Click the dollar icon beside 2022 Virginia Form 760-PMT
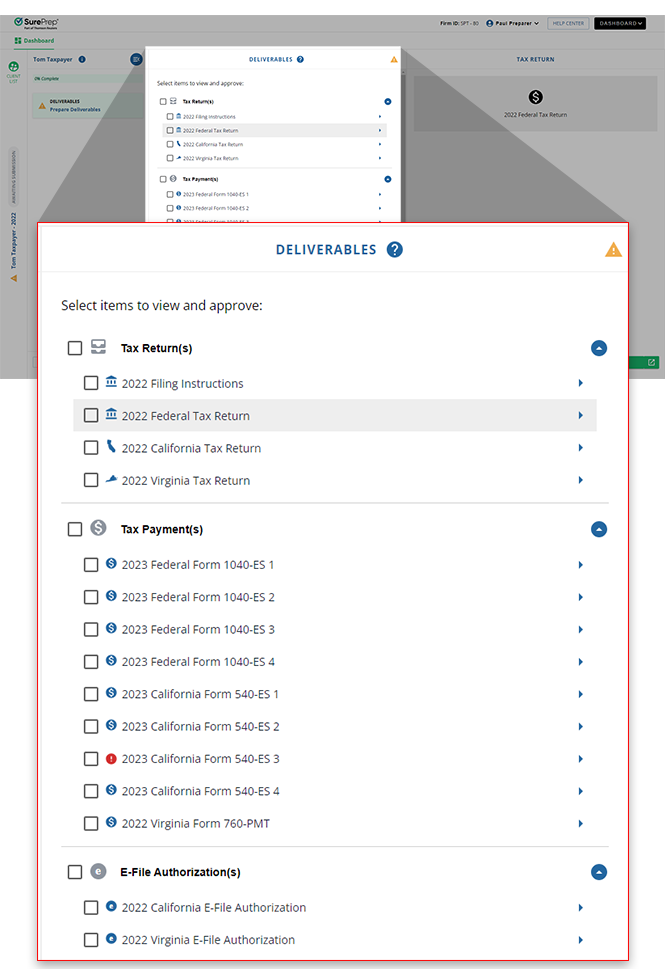 (x=111, y=823)
